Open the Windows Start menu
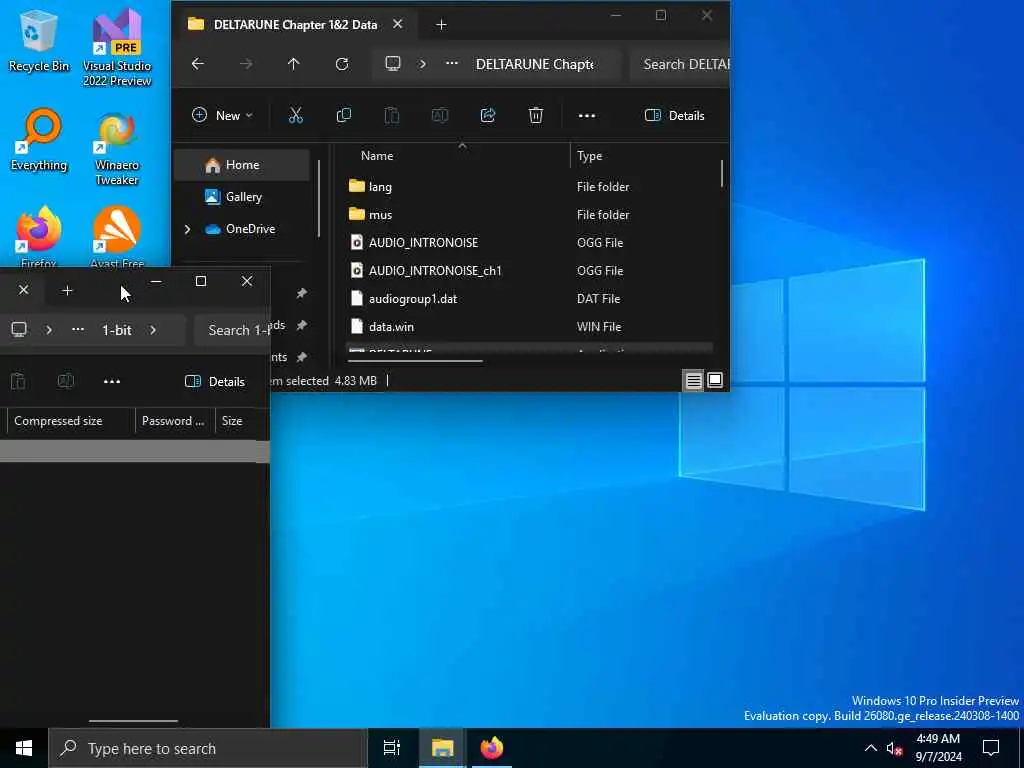Viewport: 1024px width, 768px height. tap(24, 748)
